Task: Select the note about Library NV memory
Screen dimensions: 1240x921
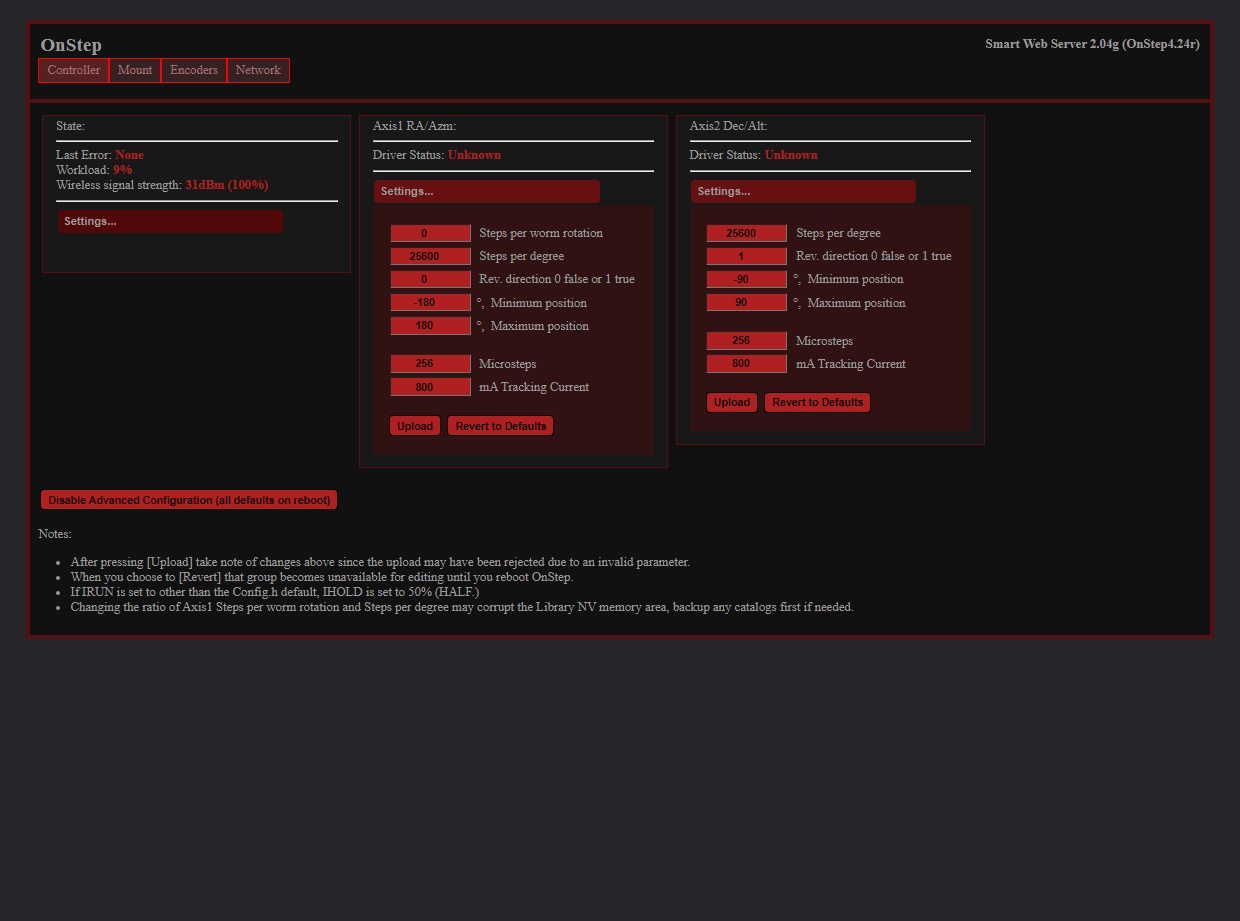Action: pos(462,607)
